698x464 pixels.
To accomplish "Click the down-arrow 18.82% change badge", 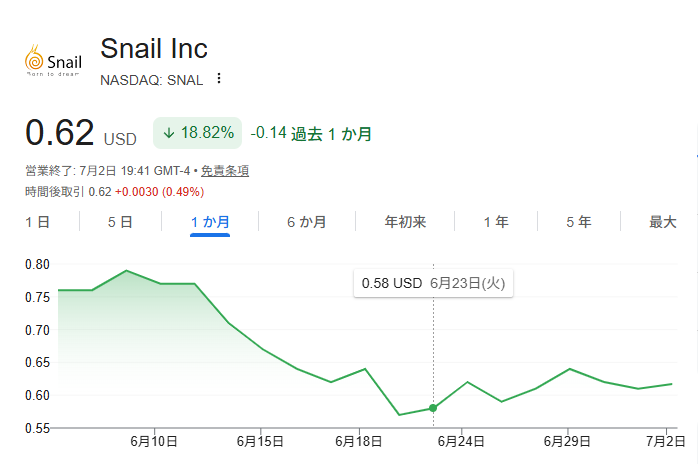I will (198, 133).
